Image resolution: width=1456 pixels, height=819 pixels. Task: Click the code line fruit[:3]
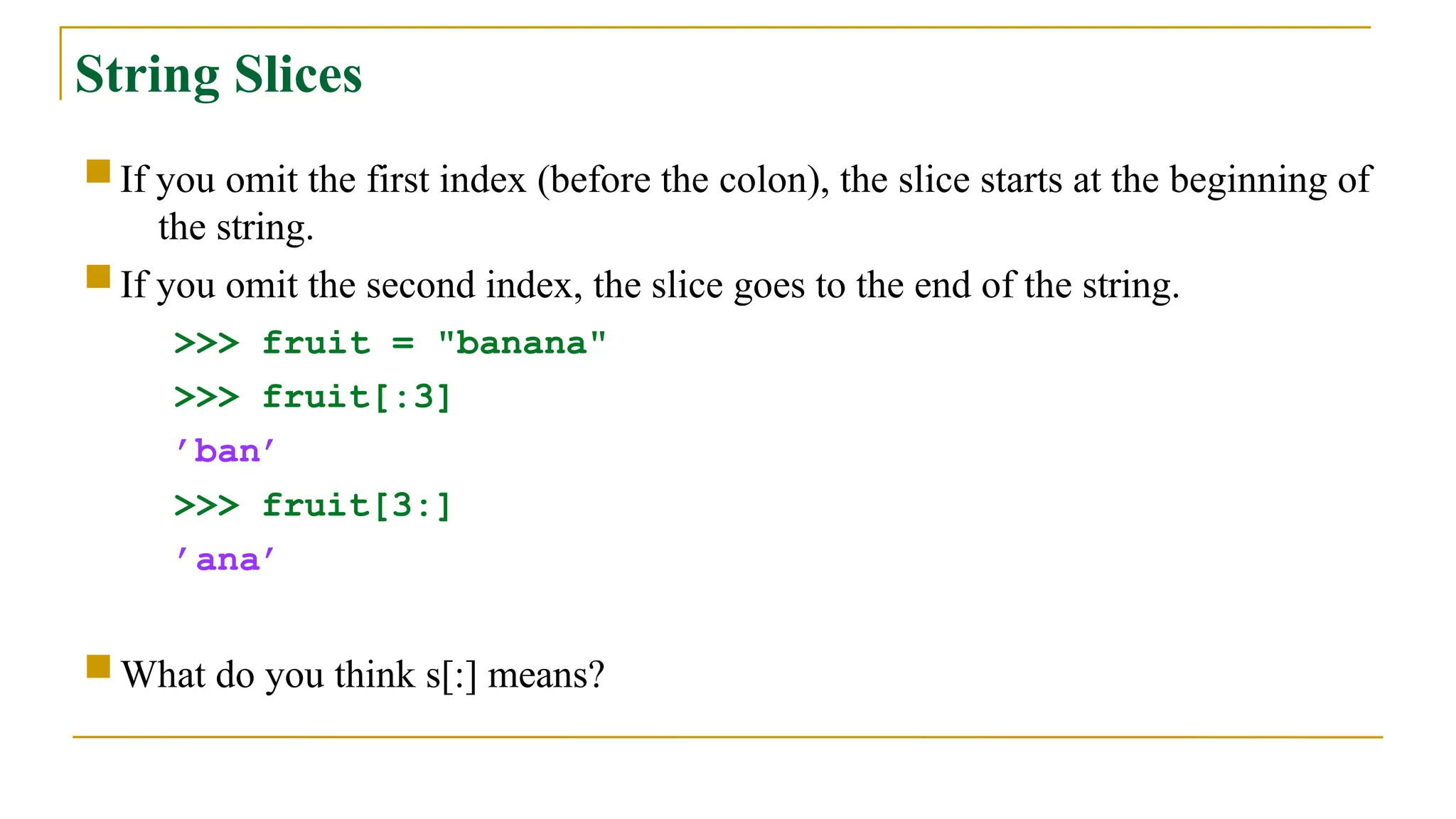point(313,397)
